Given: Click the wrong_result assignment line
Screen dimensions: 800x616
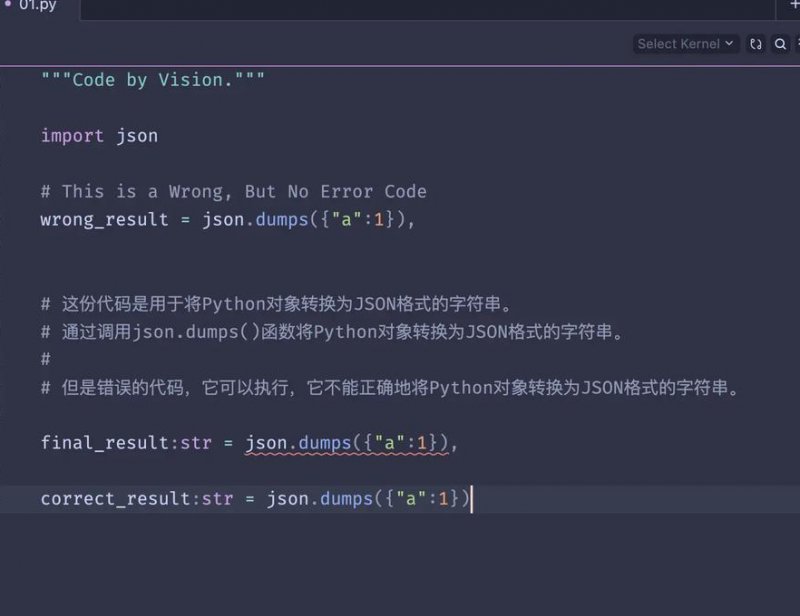Looking at the screenshot, I should 228,219.
